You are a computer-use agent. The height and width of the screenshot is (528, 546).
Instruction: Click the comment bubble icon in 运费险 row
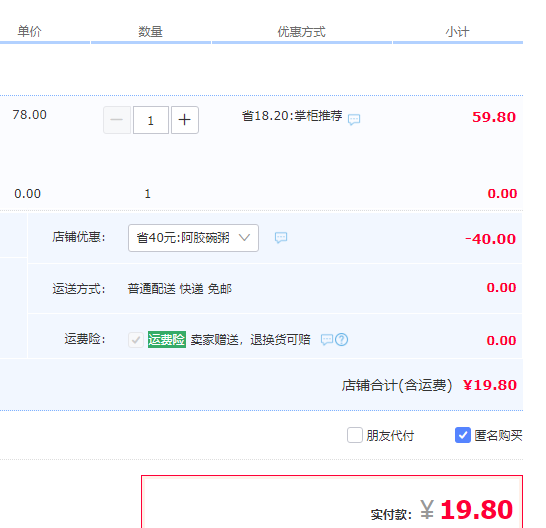coord(327,339)
